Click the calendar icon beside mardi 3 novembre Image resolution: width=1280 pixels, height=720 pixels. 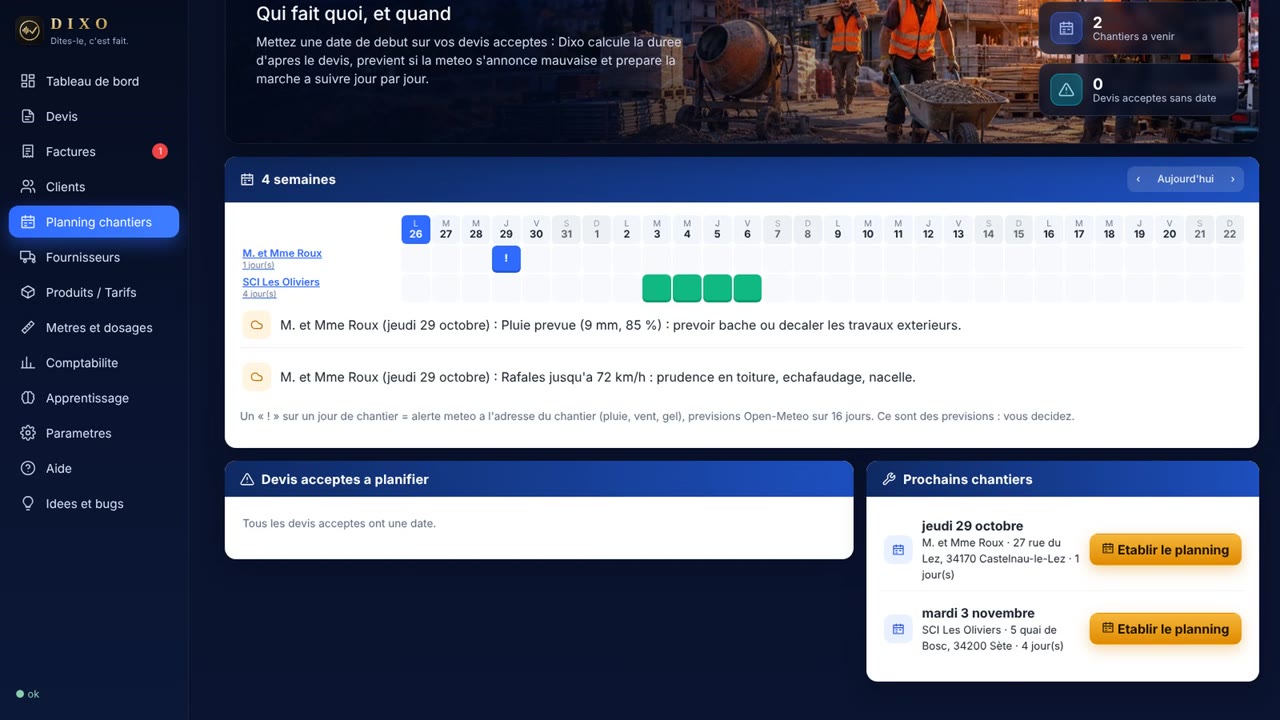tap(898, 629)
